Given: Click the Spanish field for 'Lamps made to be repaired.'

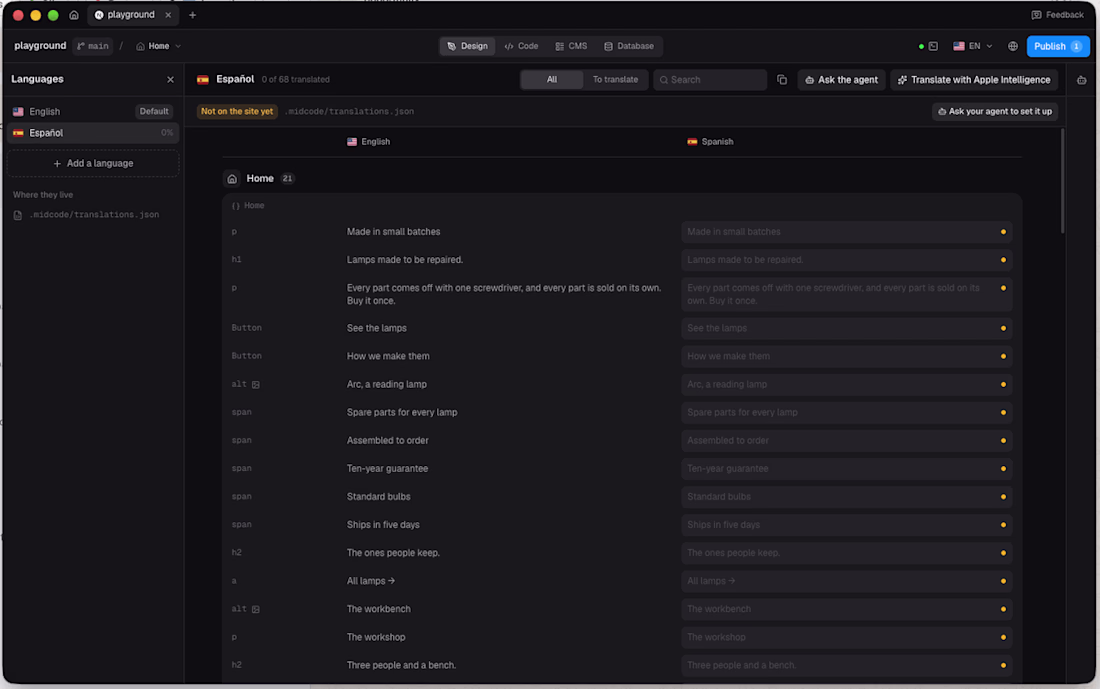Looking at the screenshot, I should [x=847, y=260].
